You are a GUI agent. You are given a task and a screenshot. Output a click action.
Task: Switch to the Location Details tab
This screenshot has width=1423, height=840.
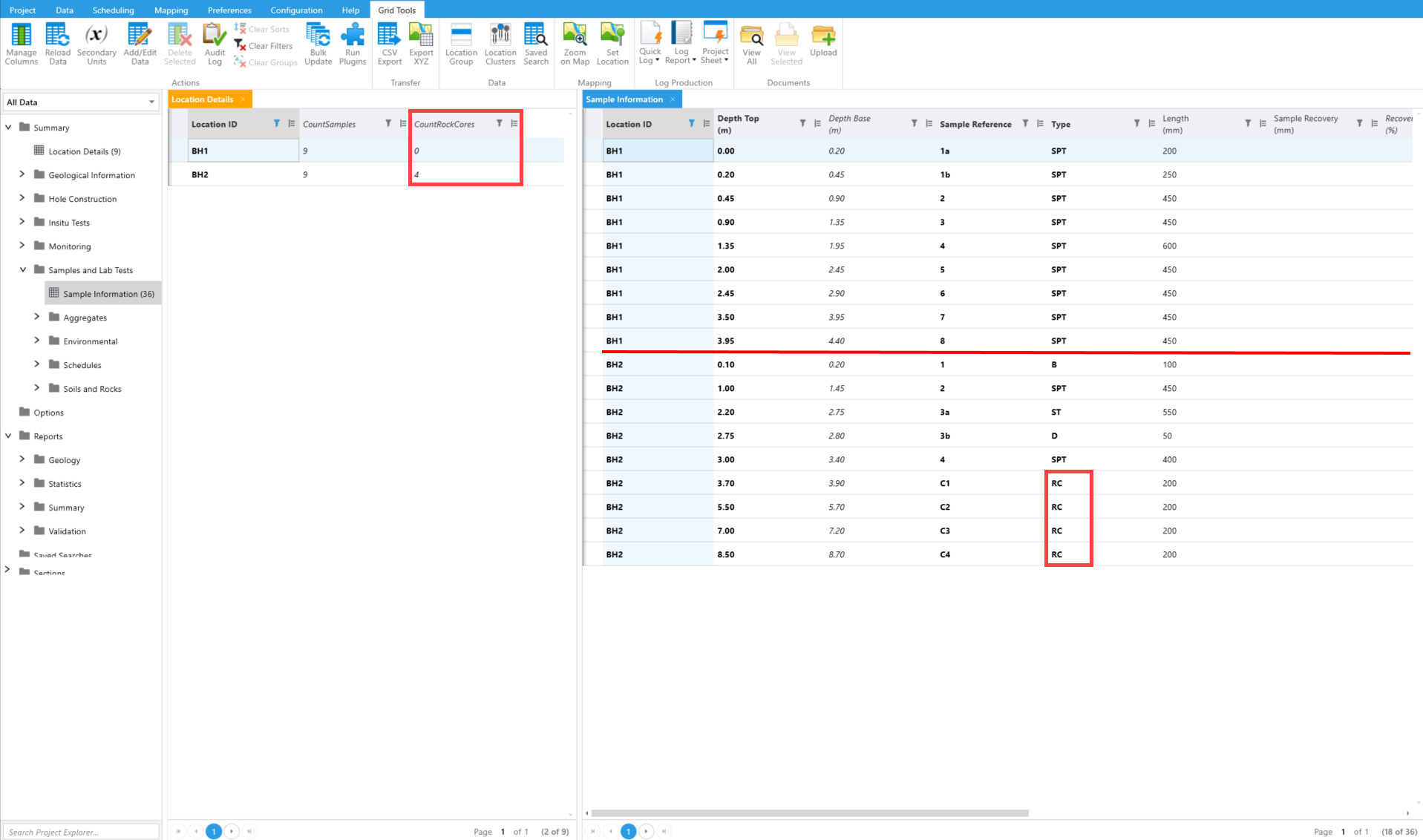click(x=203, y=99)
